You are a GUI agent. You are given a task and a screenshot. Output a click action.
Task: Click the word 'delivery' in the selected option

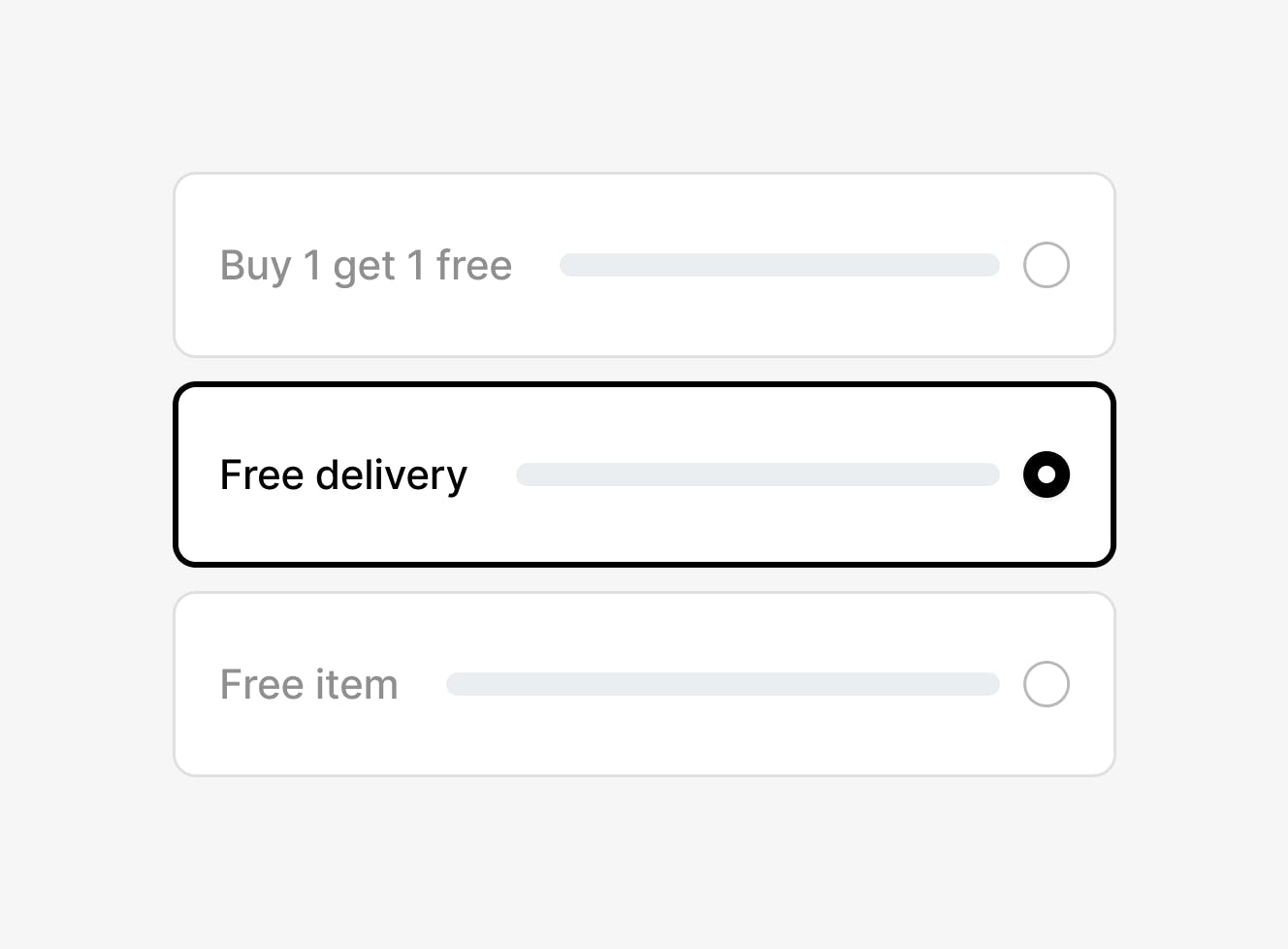[391, 475]
